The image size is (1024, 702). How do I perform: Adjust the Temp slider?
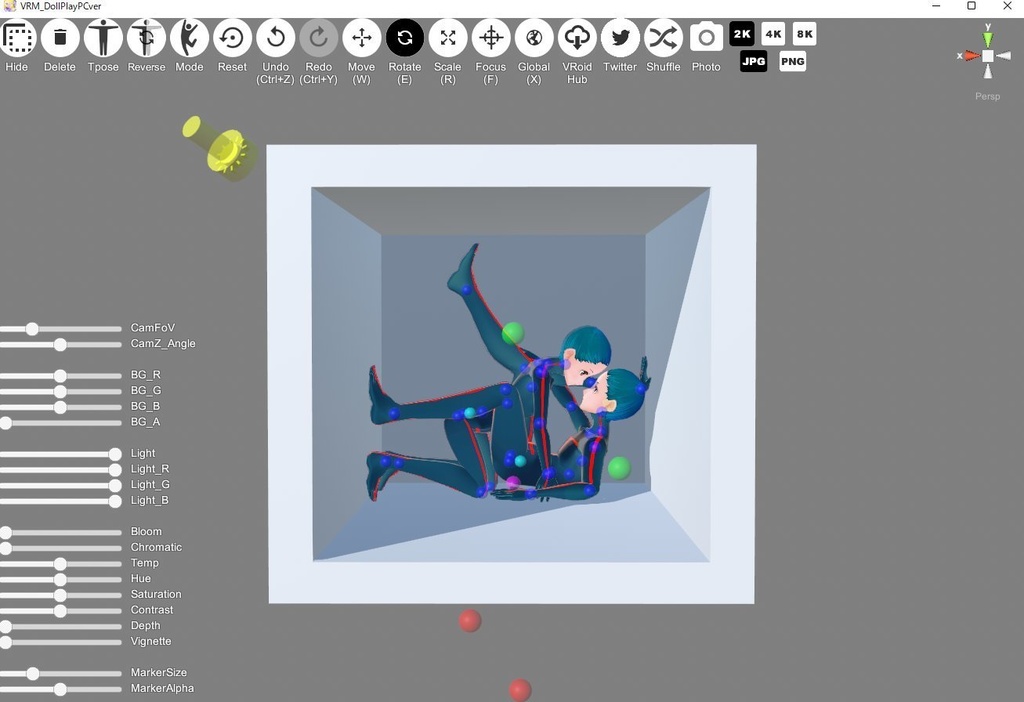[x=60, y=564]
